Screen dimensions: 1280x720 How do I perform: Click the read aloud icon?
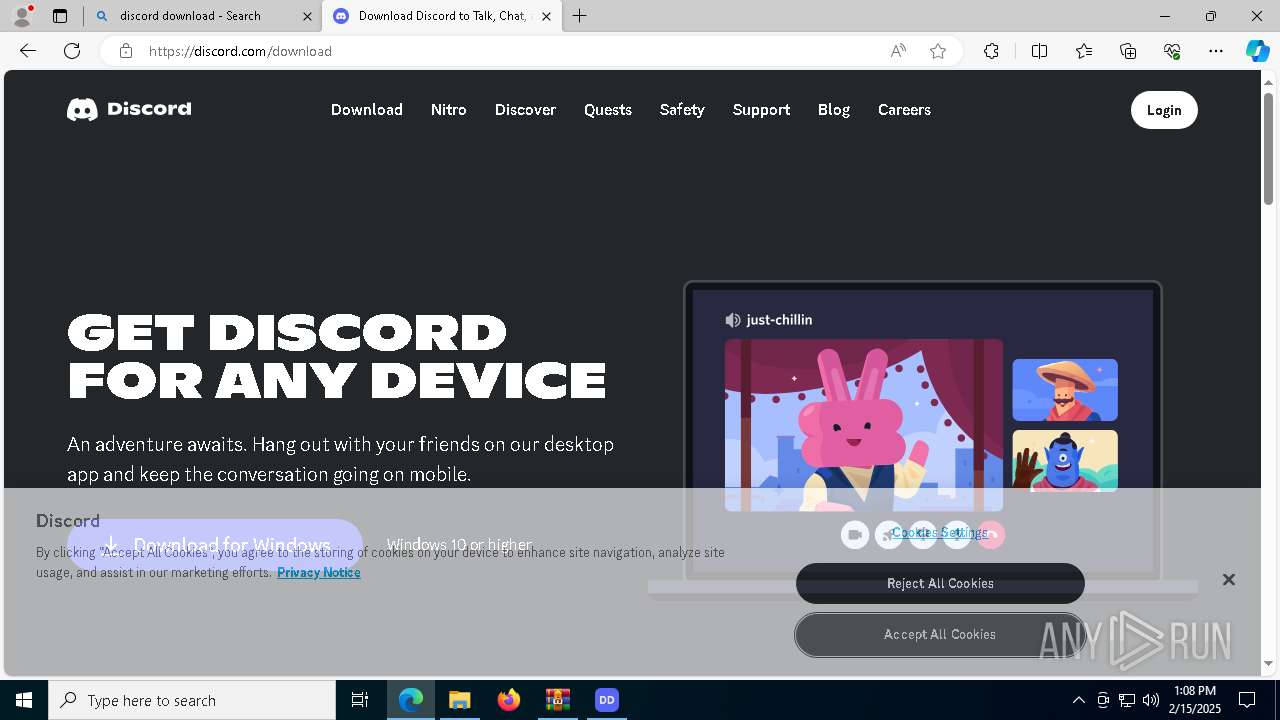[x=898, y=51]
